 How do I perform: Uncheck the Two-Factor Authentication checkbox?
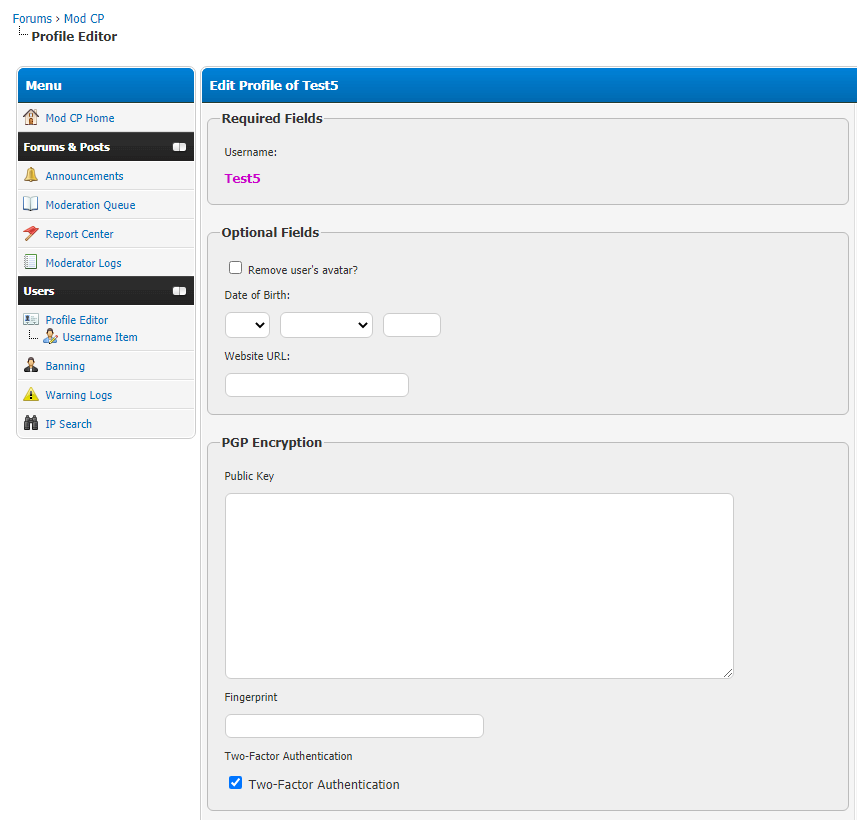236,783
